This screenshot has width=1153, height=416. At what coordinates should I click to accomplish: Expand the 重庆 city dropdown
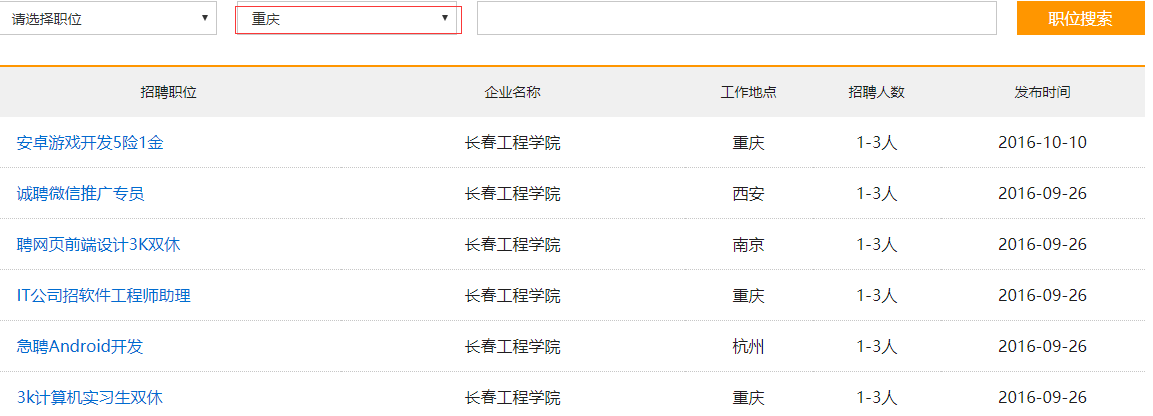[x=348, y=18]
